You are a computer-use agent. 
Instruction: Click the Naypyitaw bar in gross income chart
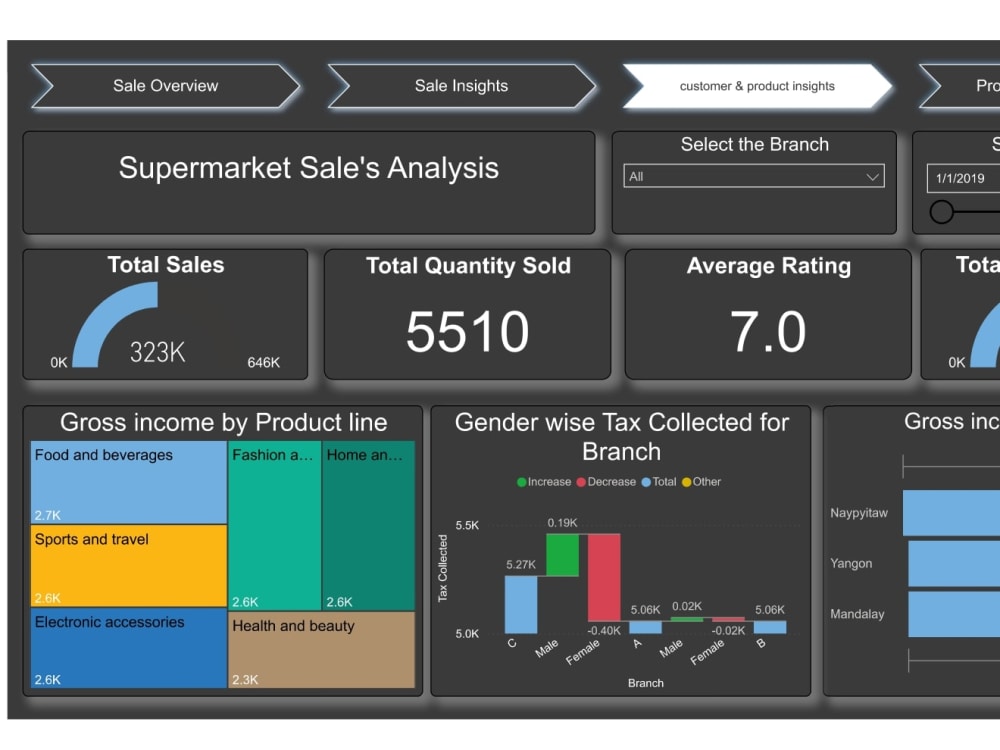click(x=952, y=513)
